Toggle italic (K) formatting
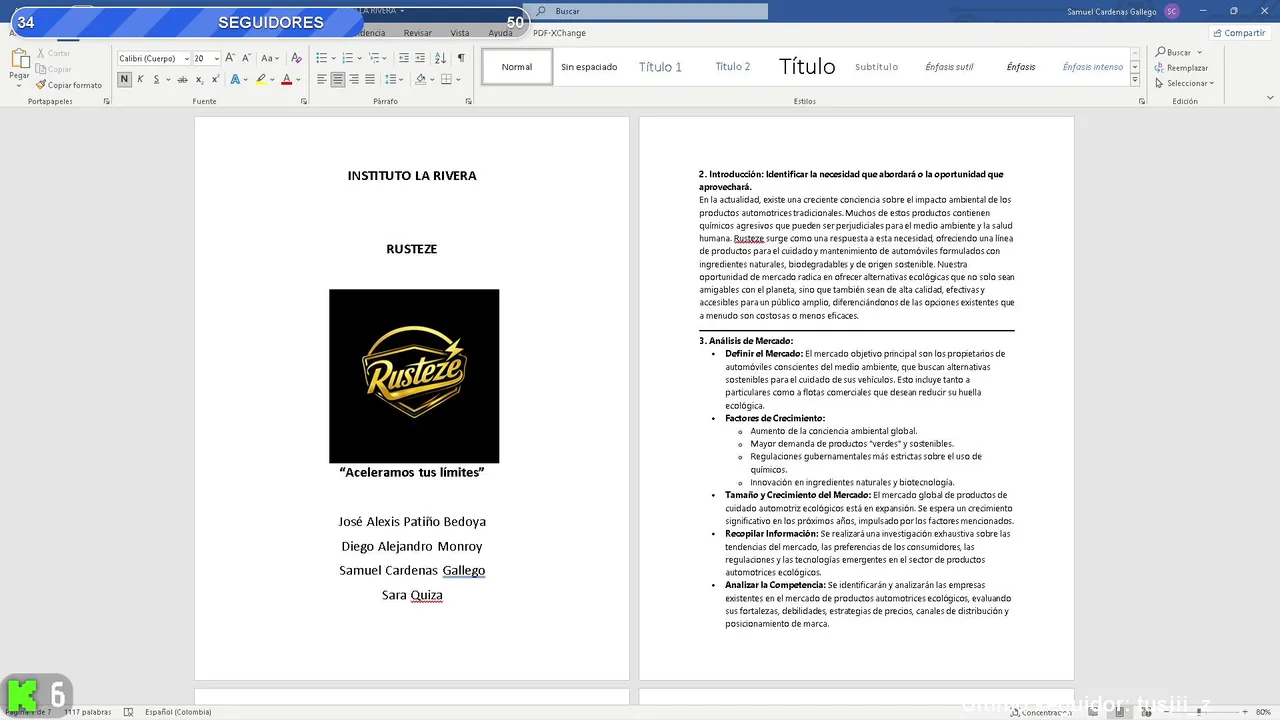This screenshot has height=720, width=1280. [140, 79]
